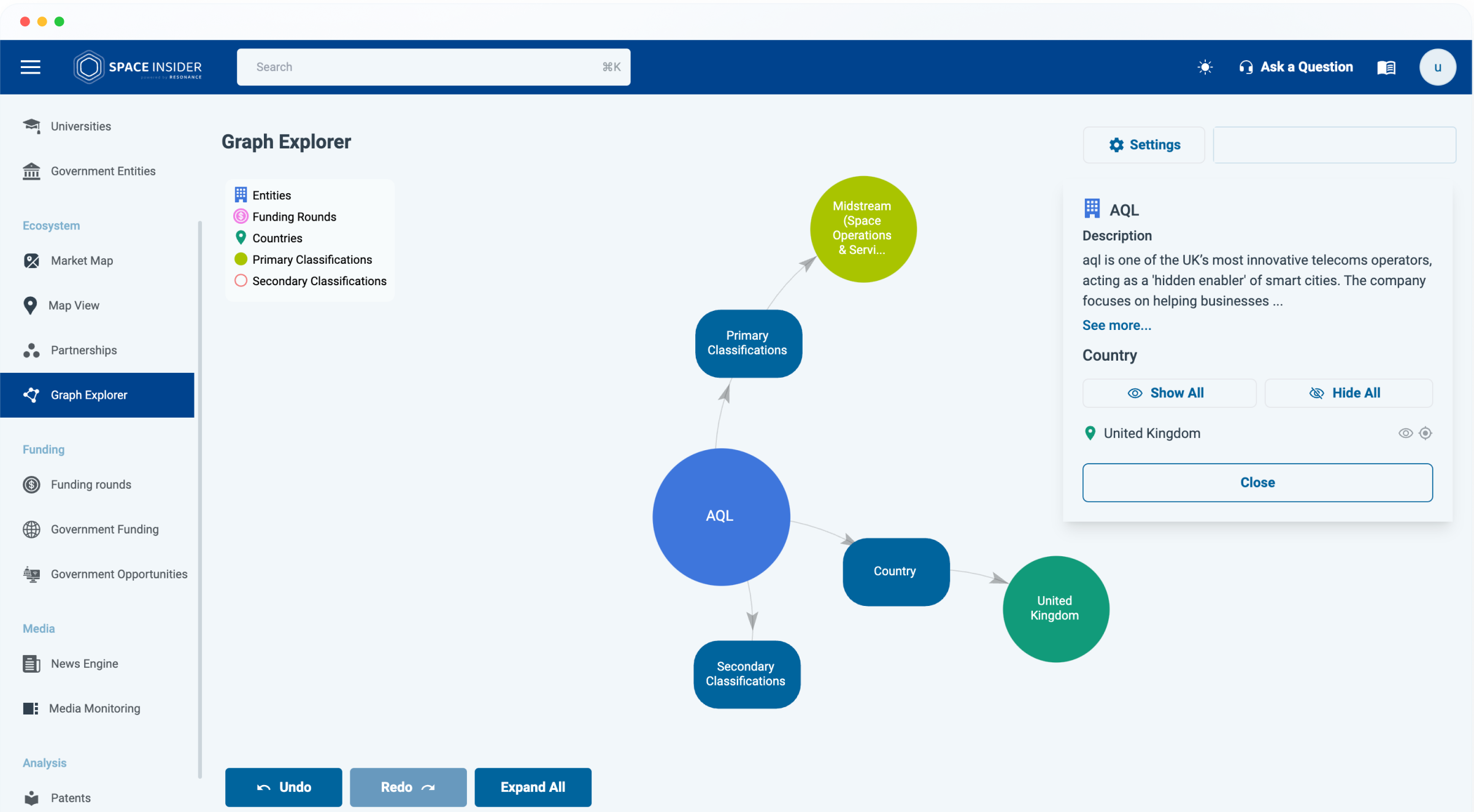Viewport: 1474px width, 812px height.
Task: Open Government Opportunities page
Action: click(x=97, y=574)
